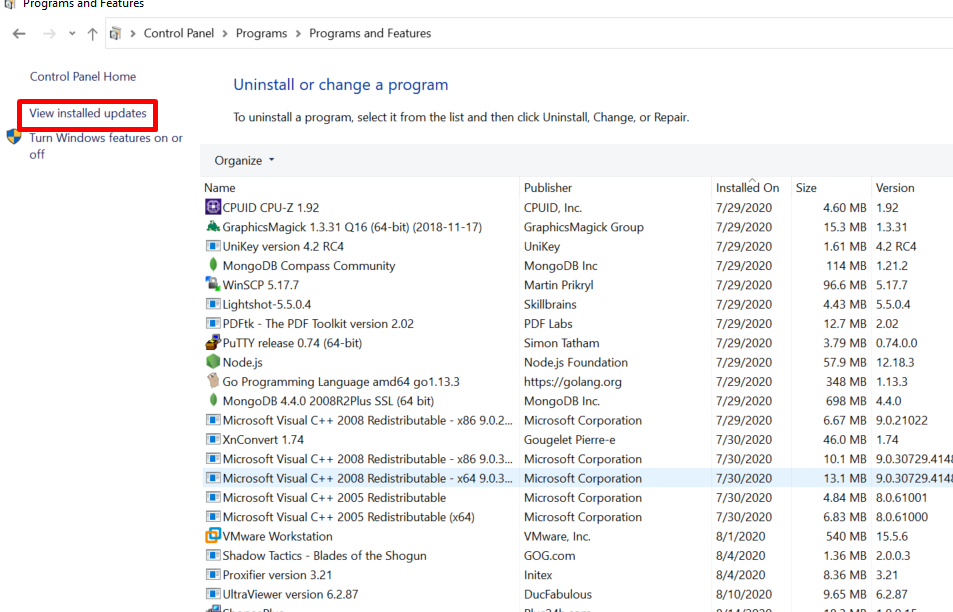Image resolution: width=953 pixels, height=612 pixels.
Task: Click the UltraViewer version 6.2.87 icon
Action: (213, 594)
